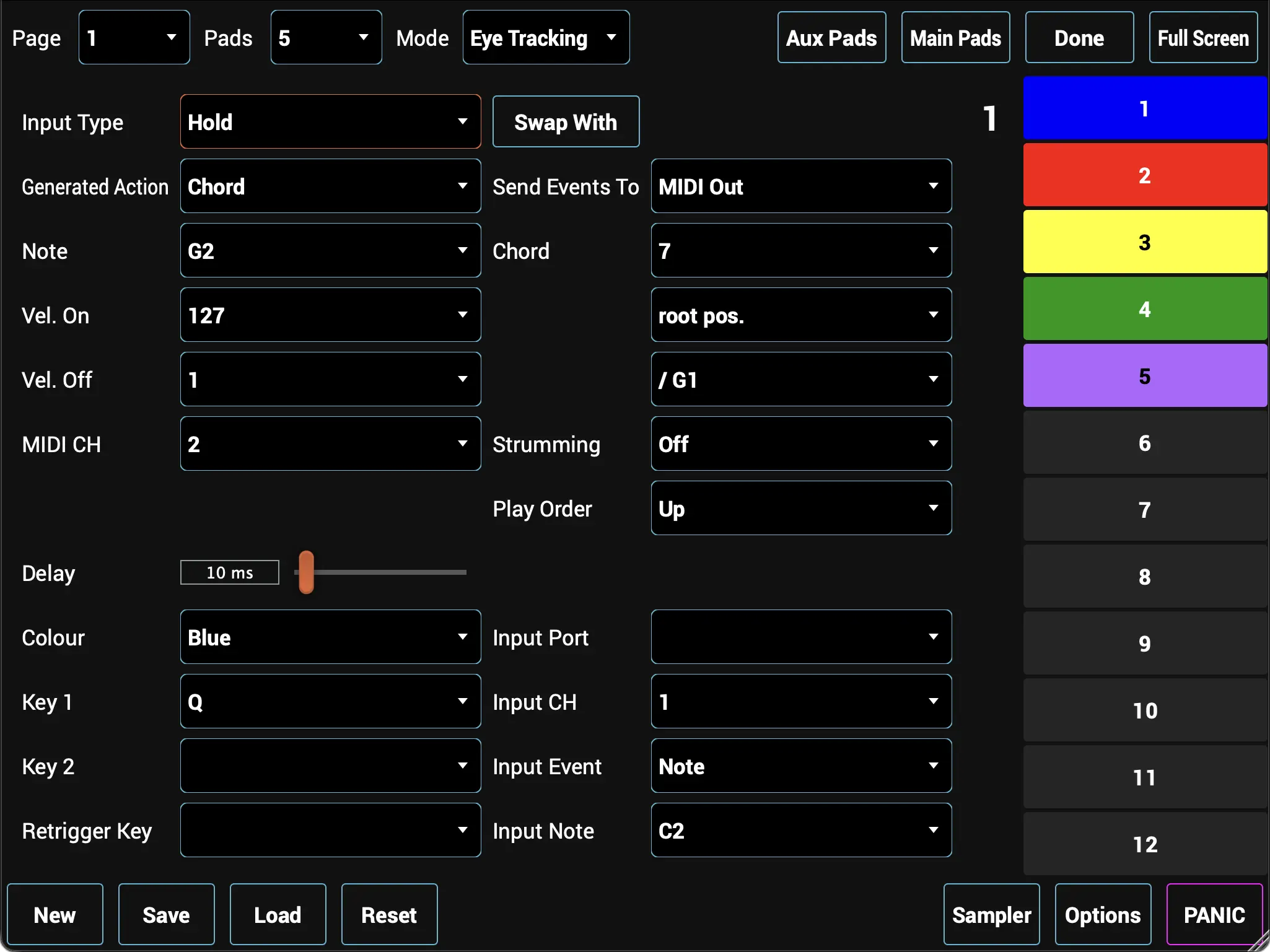
Task: Click the Swap With button
Action: pos(566,121)
